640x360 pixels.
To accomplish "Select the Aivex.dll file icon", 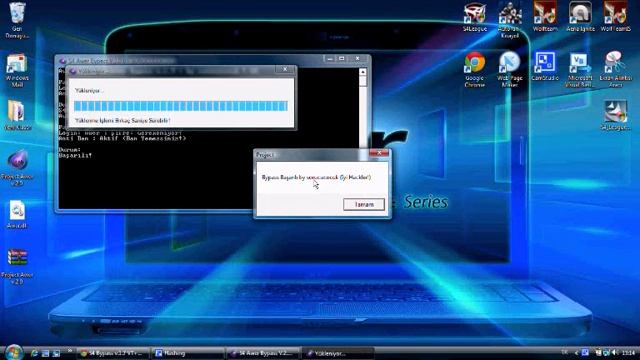I will pyautogui.click(x=17, y=214).
